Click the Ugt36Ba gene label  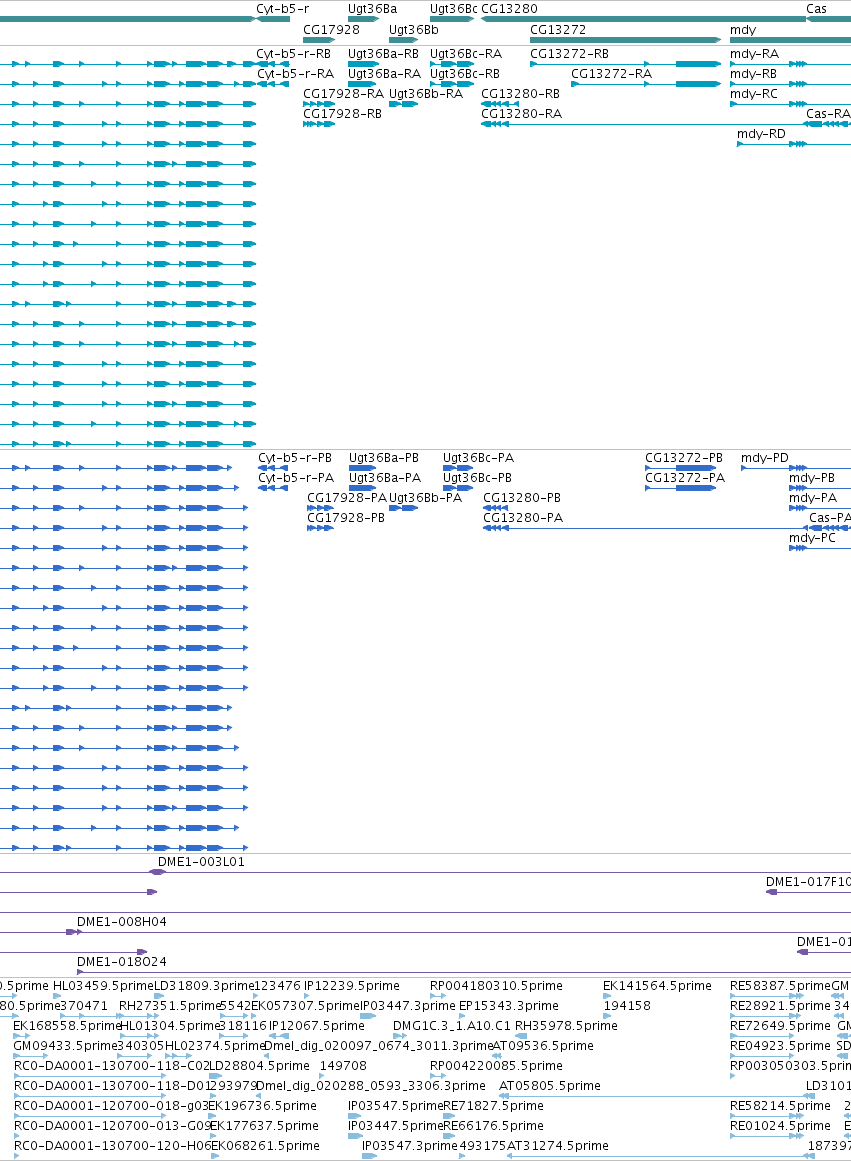click(x=373, y=10)
